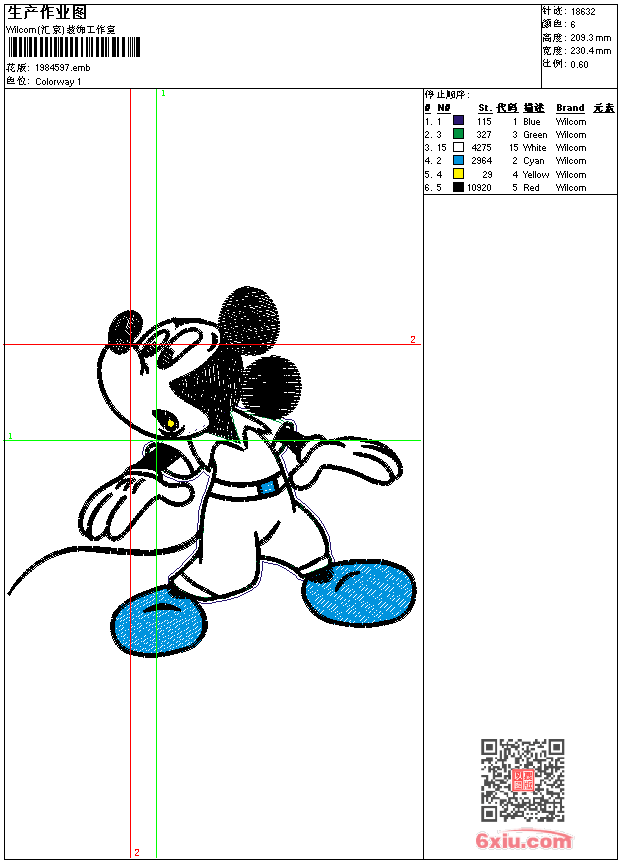Image resolution: width=620 pixels, height=860 pixels.
Task: Click the Mickey embroidery design preview
Action: [212, 471]
